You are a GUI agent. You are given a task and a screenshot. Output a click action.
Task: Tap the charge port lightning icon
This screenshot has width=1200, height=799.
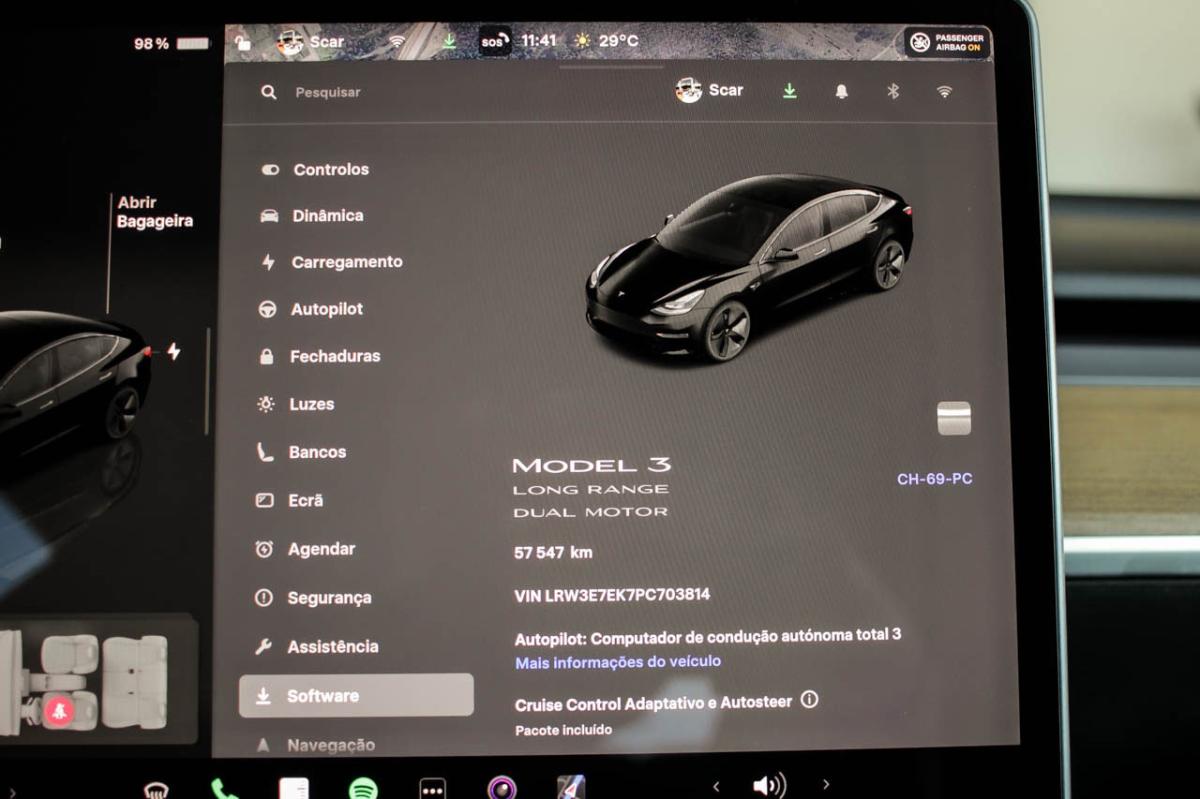coord(174,351)
